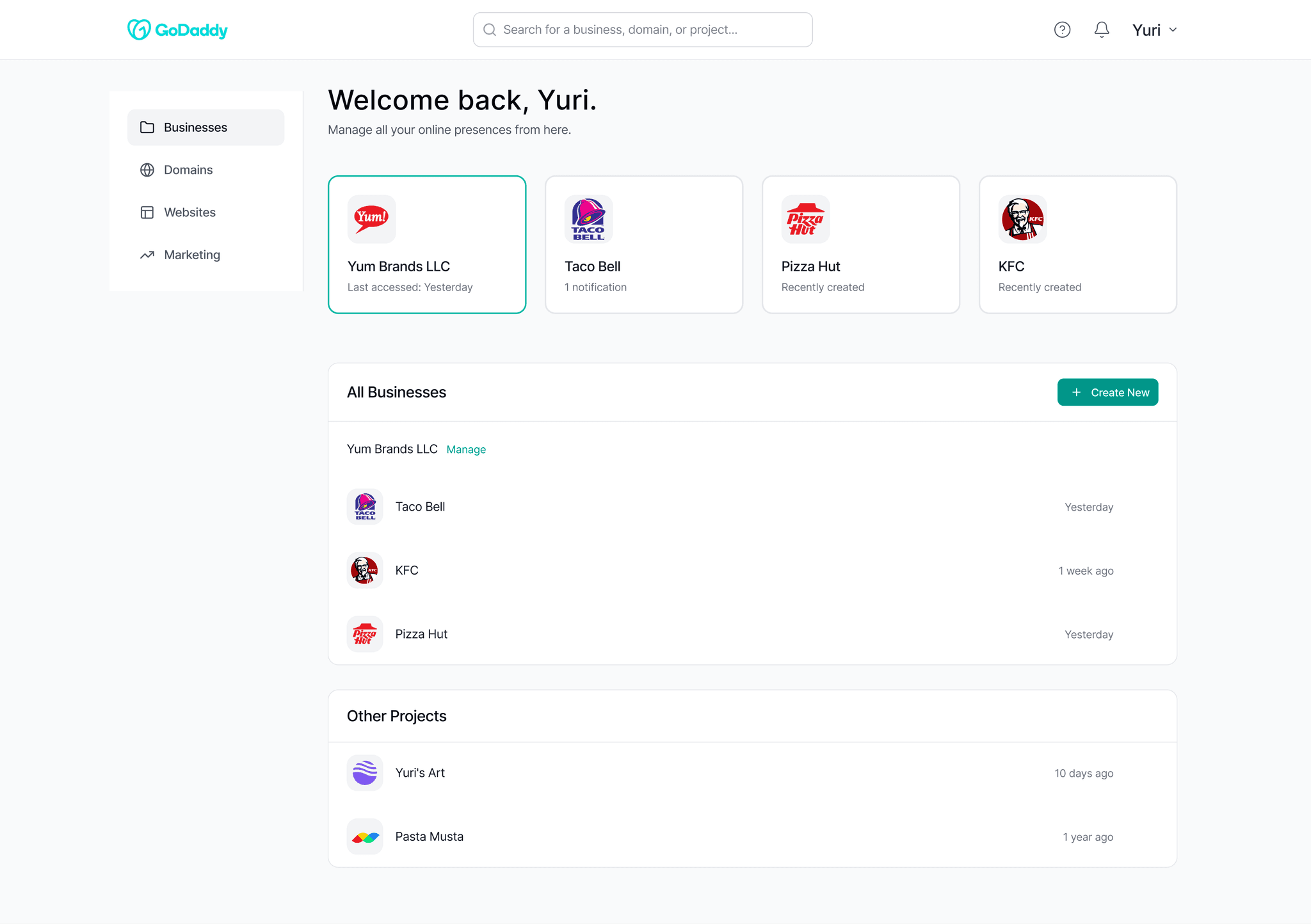The width and height of the screenshot is (1311, 924).
Task: Focus the business search field
Action: tap(643, 29)
